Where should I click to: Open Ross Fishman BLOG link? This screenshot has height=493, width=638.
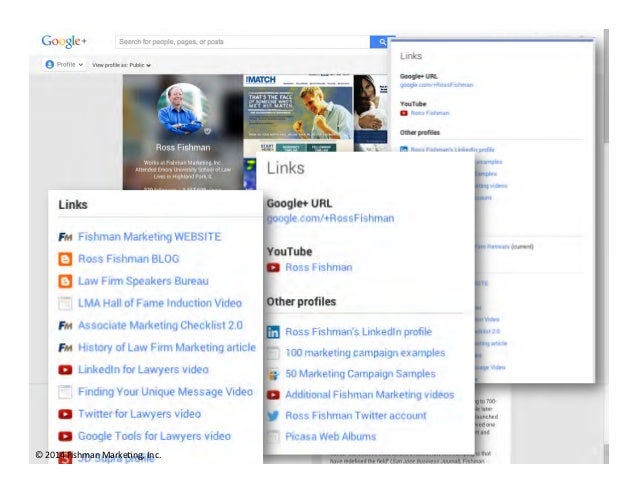pyautogui.click(x=129, y=259)
